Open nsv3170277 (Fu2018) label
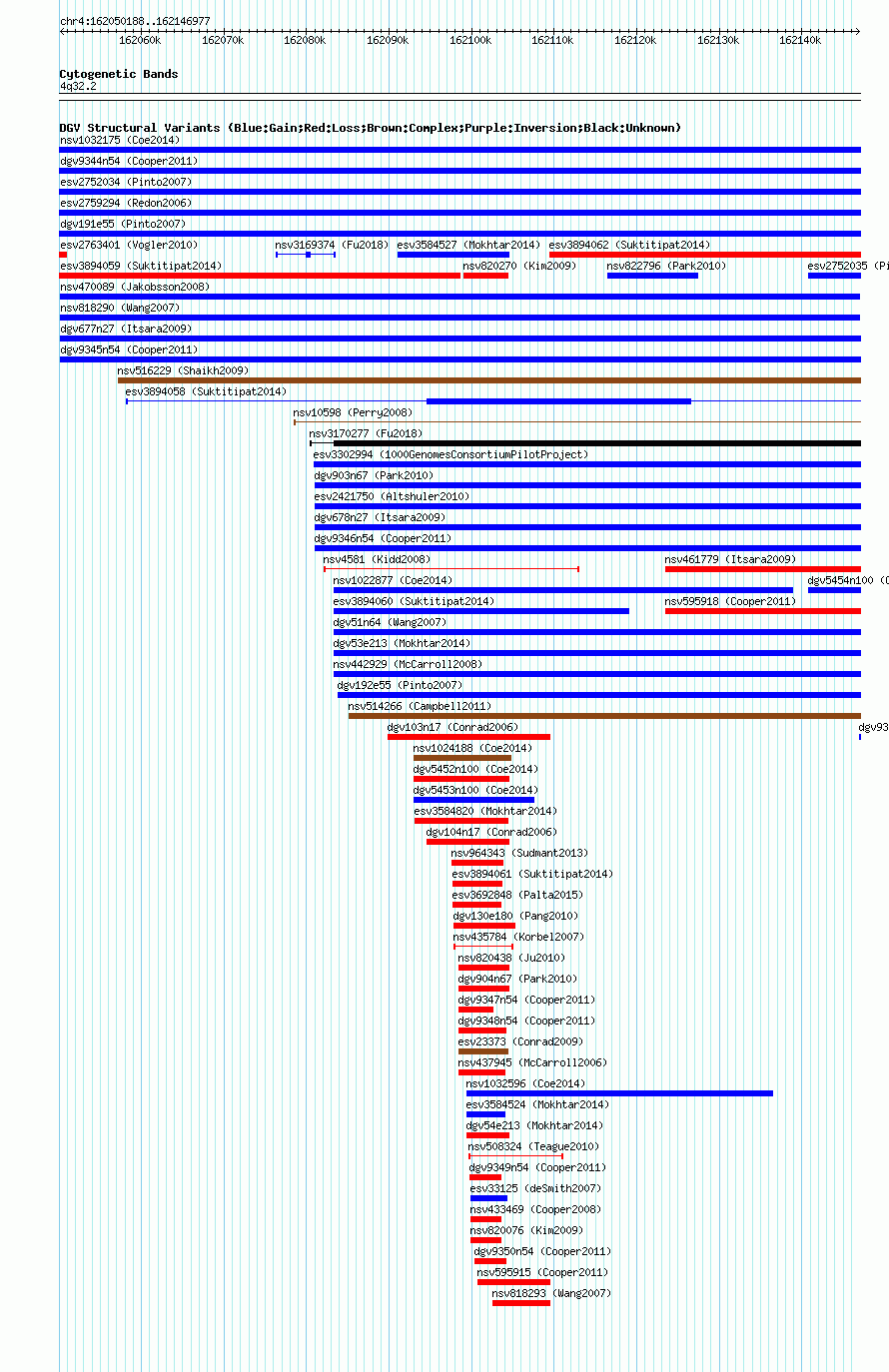Screen dimensions: 889x1372 click(x=366, y=433)
